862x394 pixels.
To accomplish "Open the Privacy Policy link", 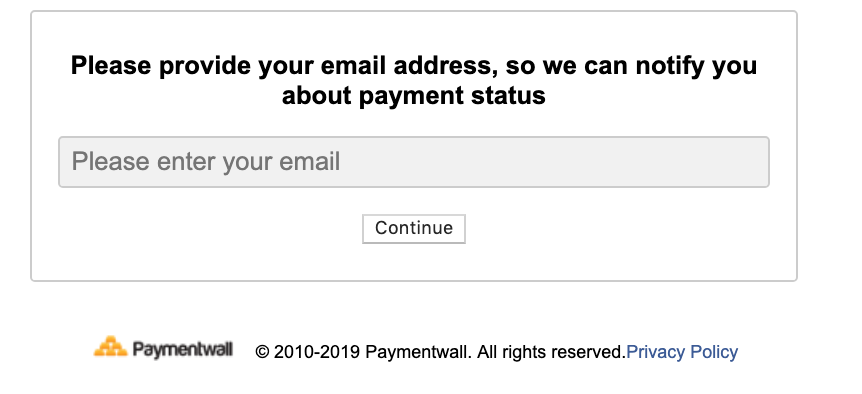I will [x=682, y=352].
